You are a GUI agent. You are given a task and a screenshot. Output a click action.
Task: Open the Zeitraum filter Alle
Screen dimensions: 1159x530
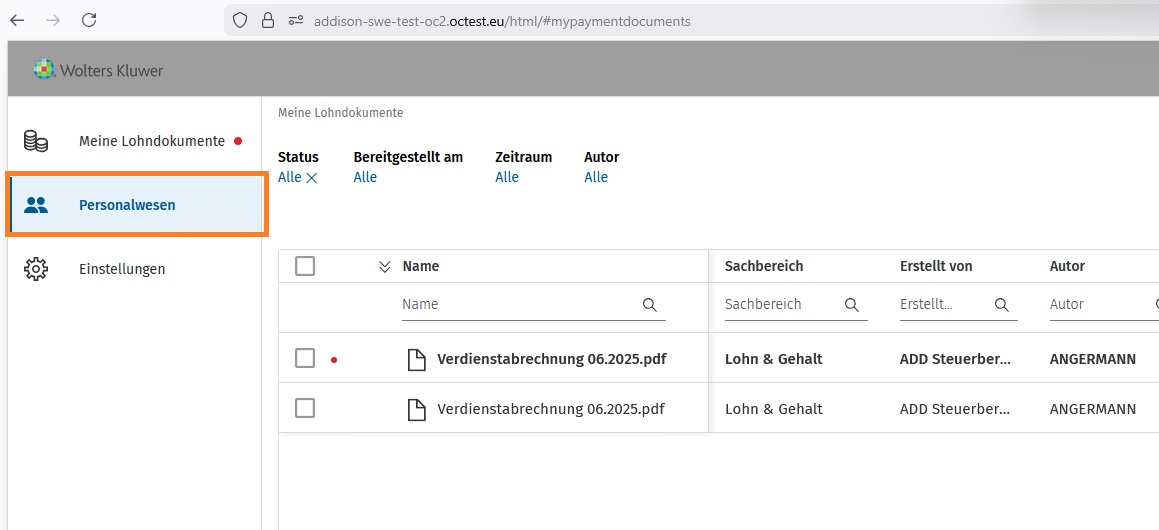coord(507,177)
